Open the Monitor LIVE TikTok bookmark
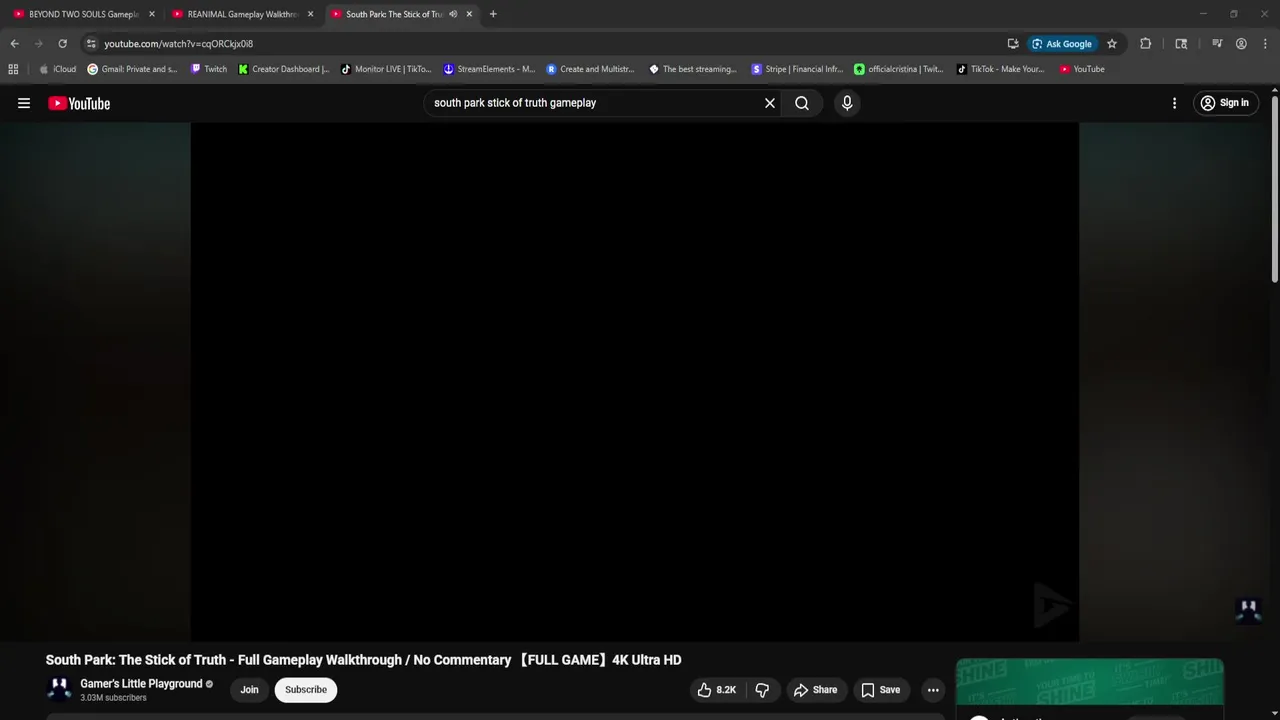 click(x=387, y=69)
